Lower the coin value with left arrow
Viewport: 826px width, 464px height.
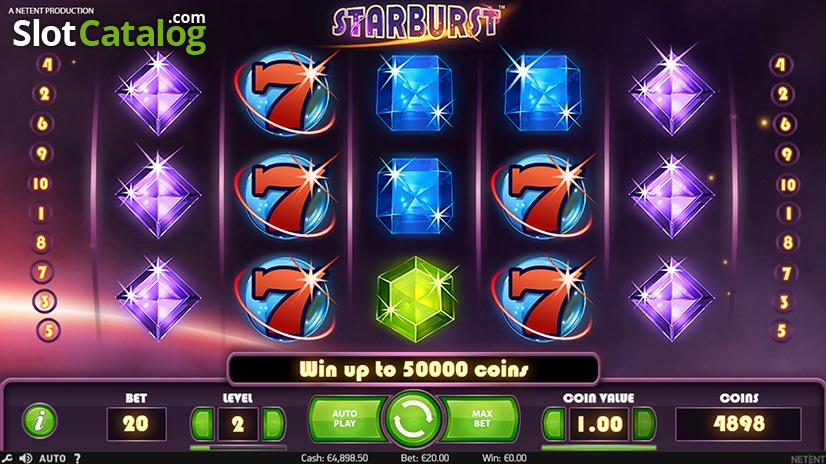point(554,423)
